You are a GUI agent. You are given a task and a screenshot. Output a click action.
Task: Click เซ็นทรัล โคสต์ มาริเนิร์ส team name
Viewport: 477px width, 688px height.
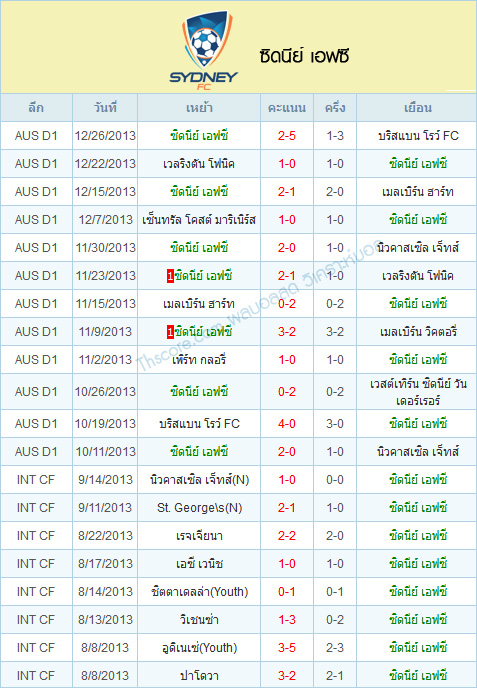pos(199,220)
